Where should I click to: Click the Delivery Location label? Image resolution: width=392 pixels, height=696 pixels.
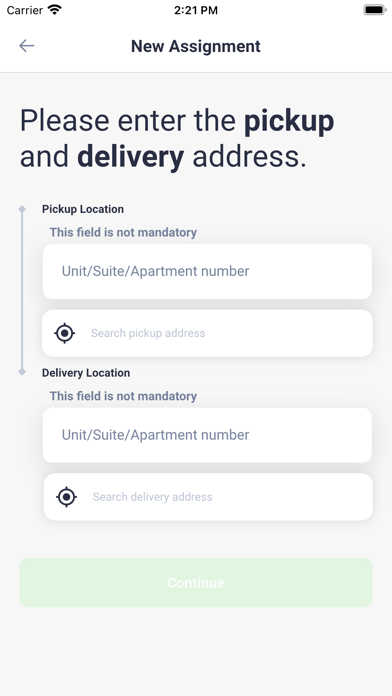click(x=86, y=373)
